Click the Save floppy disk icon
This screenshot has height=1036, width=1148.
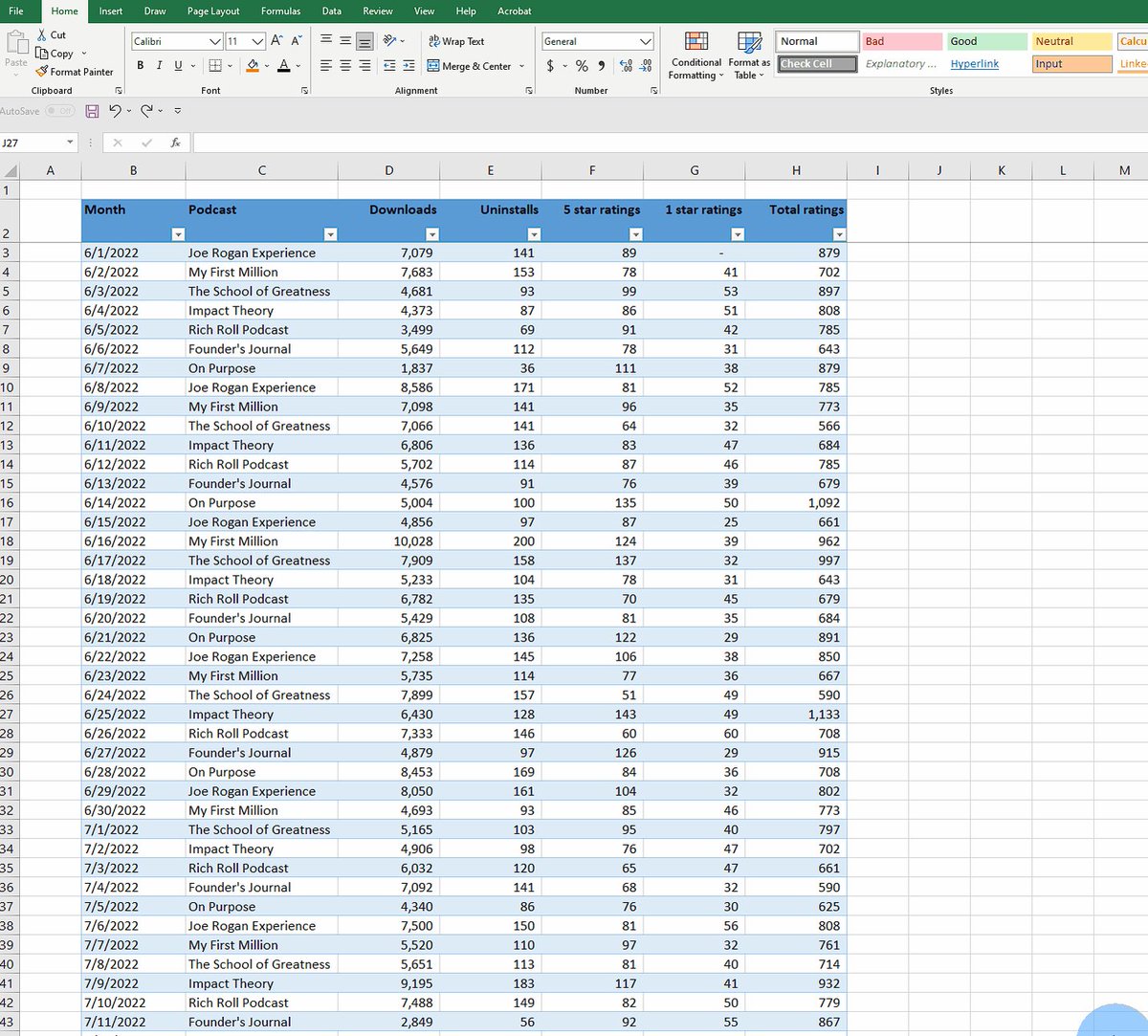click(92, 111)
